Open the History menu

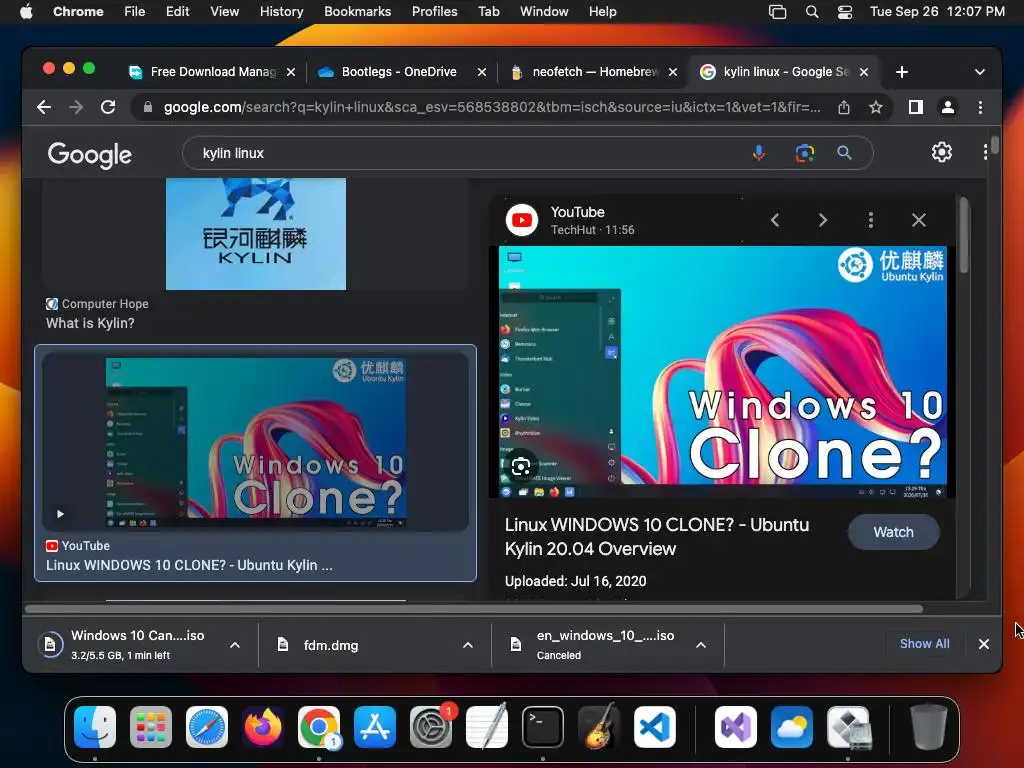point(281,11)
